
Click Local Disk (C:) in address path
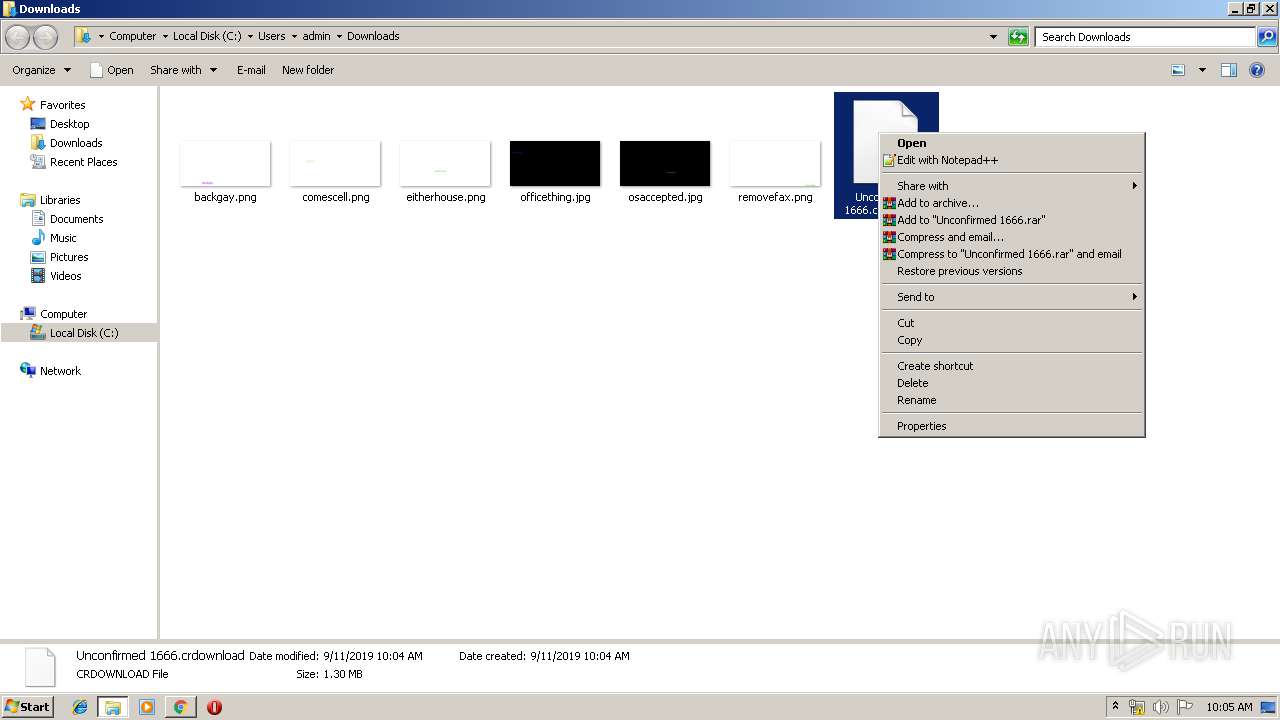pyautogui.click(x=207, y=36)
